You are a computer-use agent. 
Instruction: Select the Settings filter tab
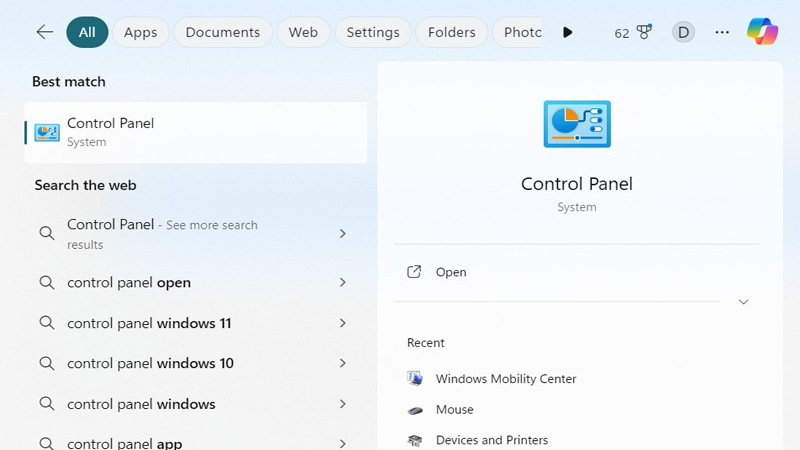point(372,32)
